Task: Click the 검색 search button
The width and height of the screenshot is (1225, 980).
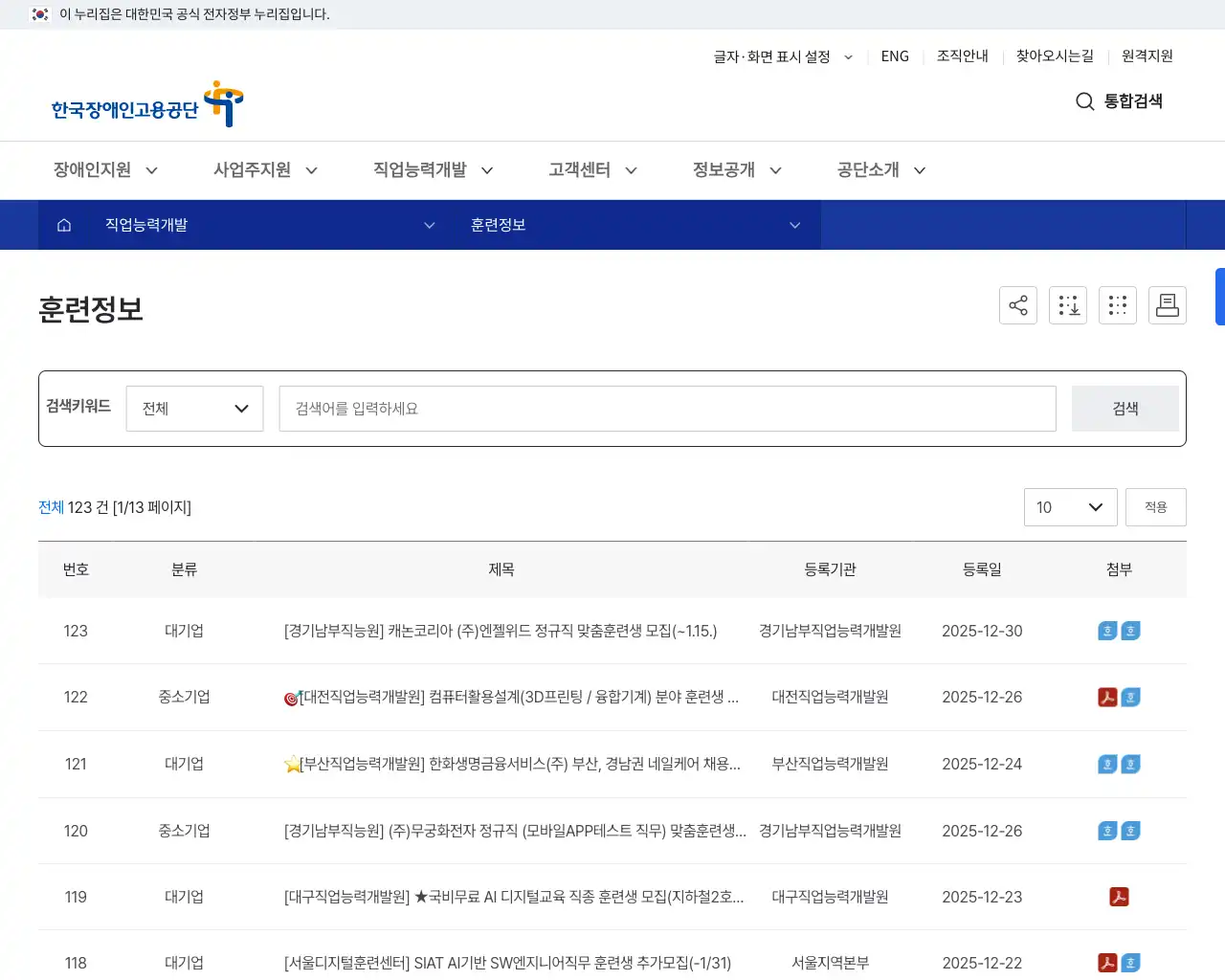Action: tap(1125, 408)
